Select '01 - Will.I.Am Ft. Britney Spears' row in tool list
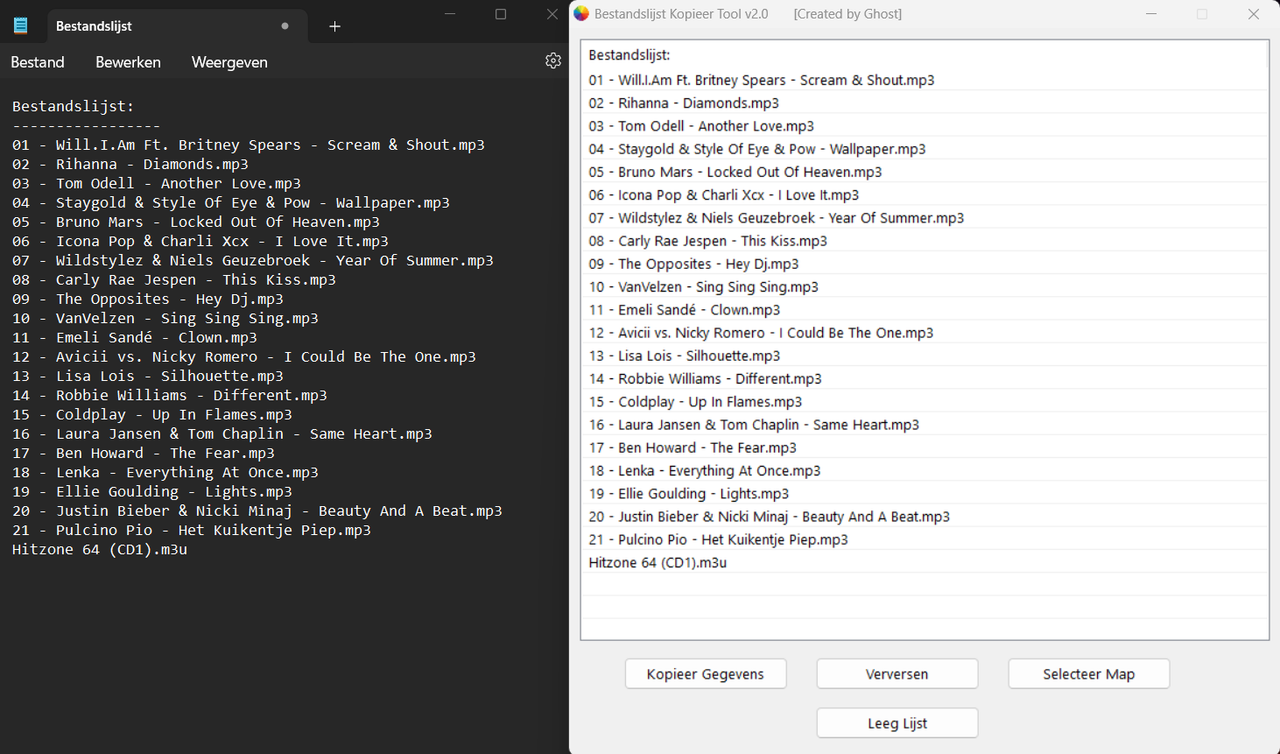1280x754 pixels. [925, 80]
